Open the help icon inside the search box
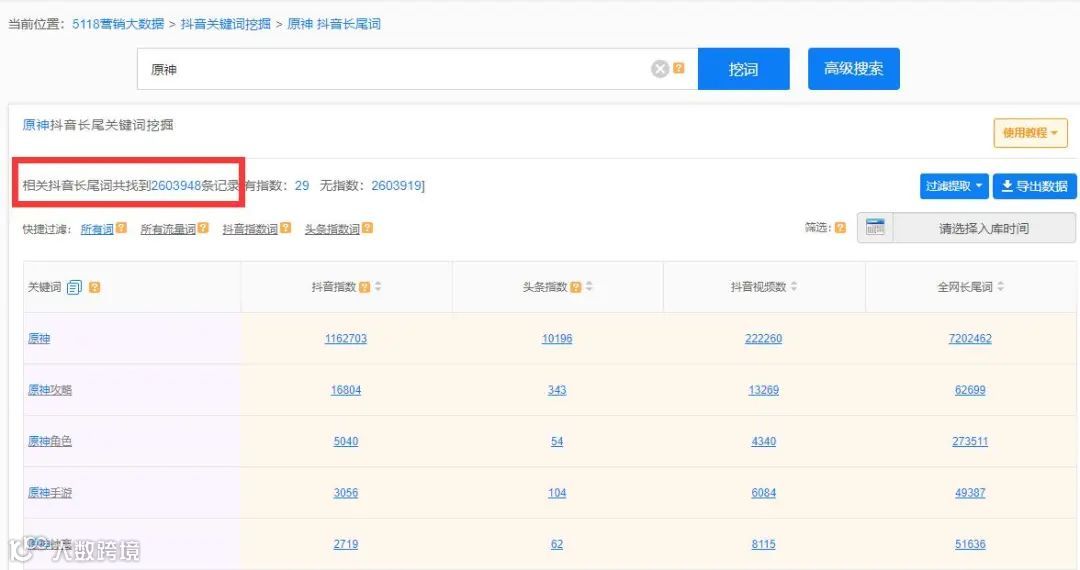The width and height of the screenshot is (1080, 570). tap(678, 68)
